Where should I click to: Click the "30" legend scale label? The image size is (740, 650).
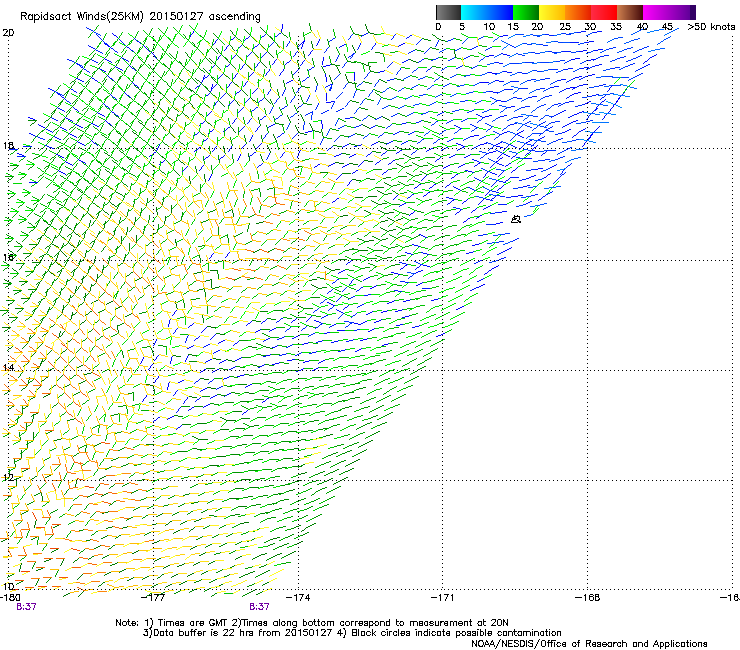click(x=590, y=27)
